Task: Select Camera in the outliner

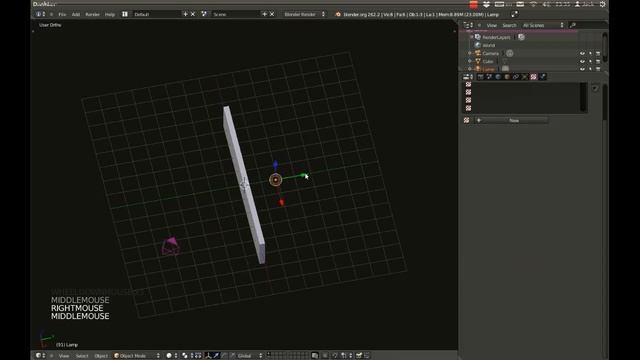Action: (491, 53)
